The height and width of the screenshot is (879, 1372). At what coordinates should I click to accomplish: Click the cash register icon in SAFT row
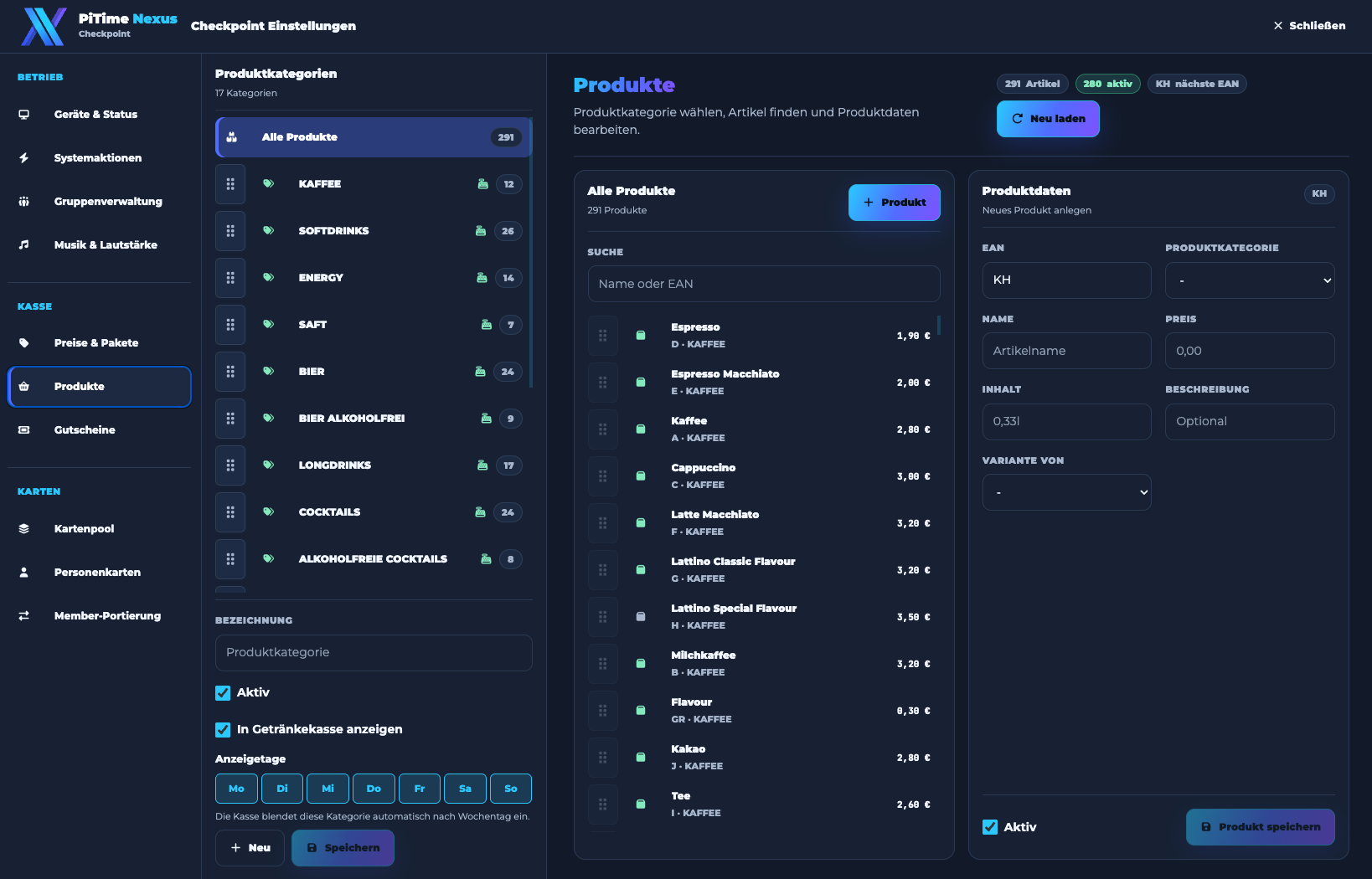point(486,325)
